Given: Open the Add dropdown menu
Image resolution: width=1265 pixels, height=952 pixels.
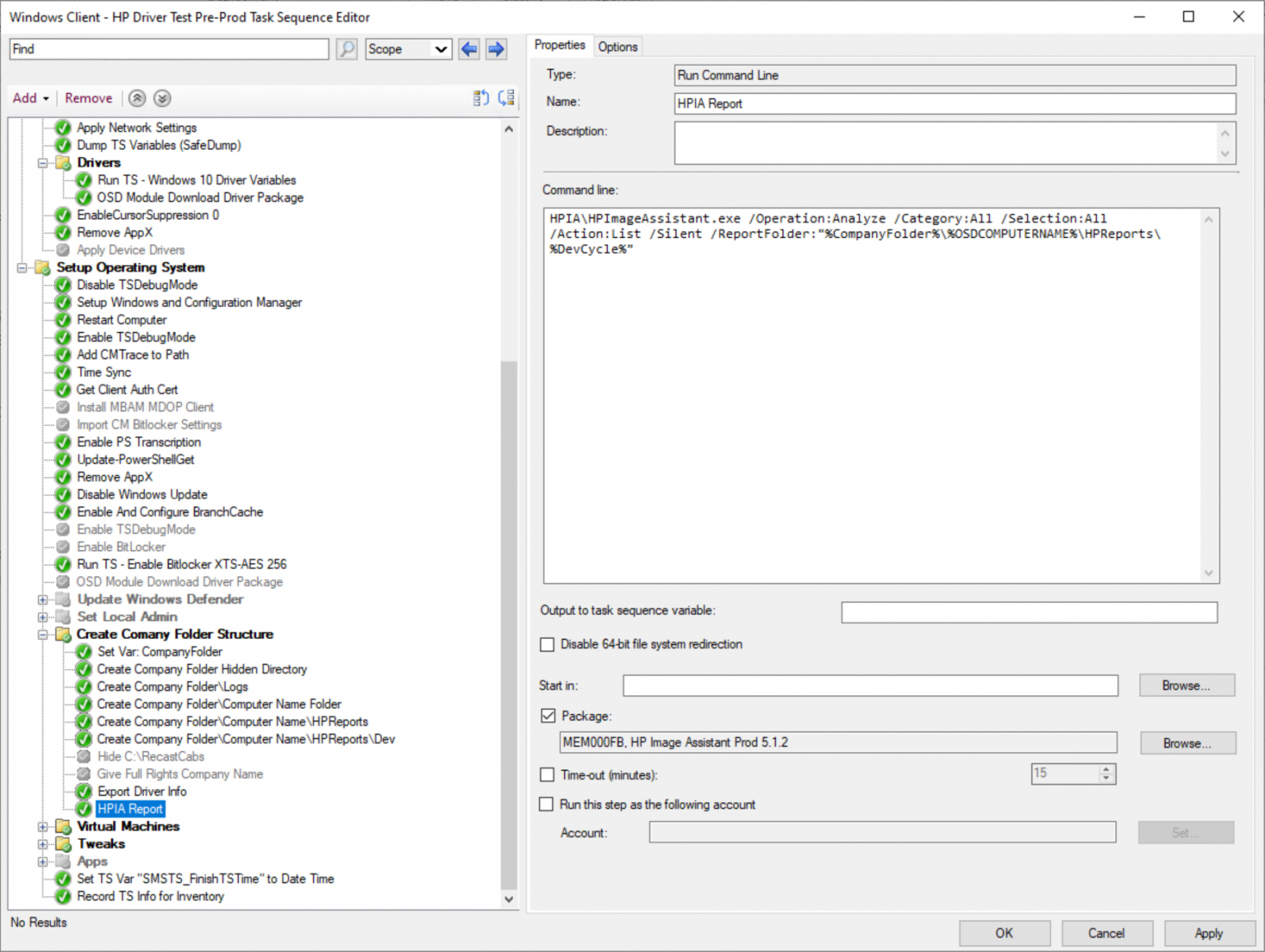Looking at the screenshot, I should point(30,98).
